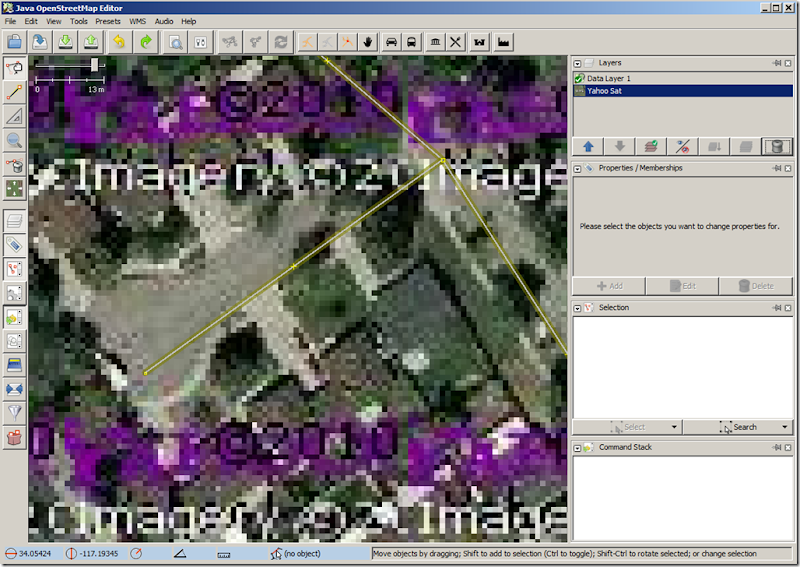Open the Audio menu
Viewport: 800px width, 567px height.
164,21
